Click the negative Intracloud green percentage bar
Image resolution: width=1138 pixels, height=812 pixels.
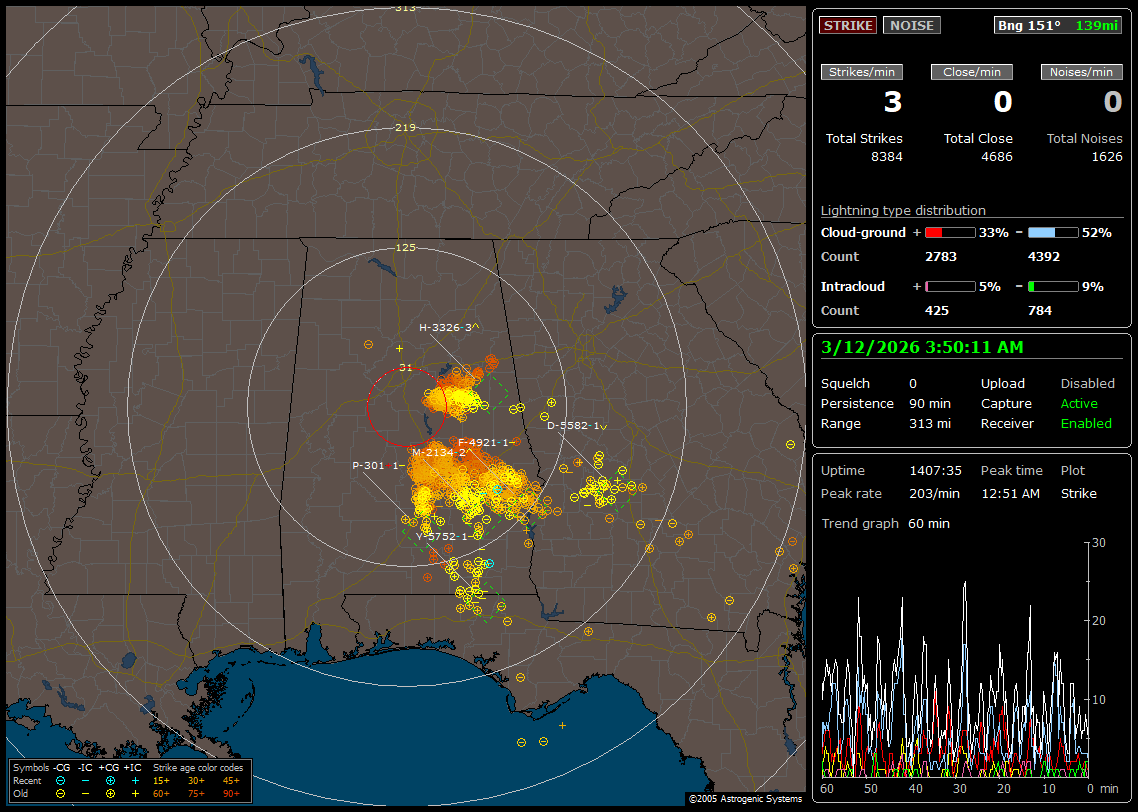click(1053, 286)
